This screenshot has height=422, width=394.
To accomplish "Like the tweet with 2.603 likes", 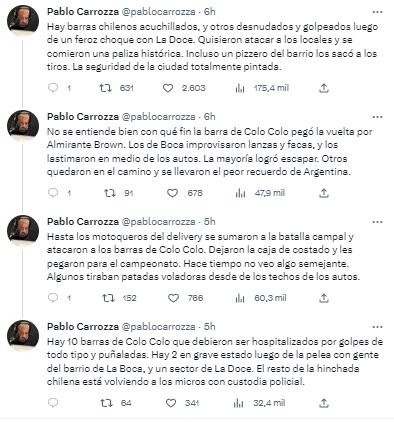I will tap(168, 88).
